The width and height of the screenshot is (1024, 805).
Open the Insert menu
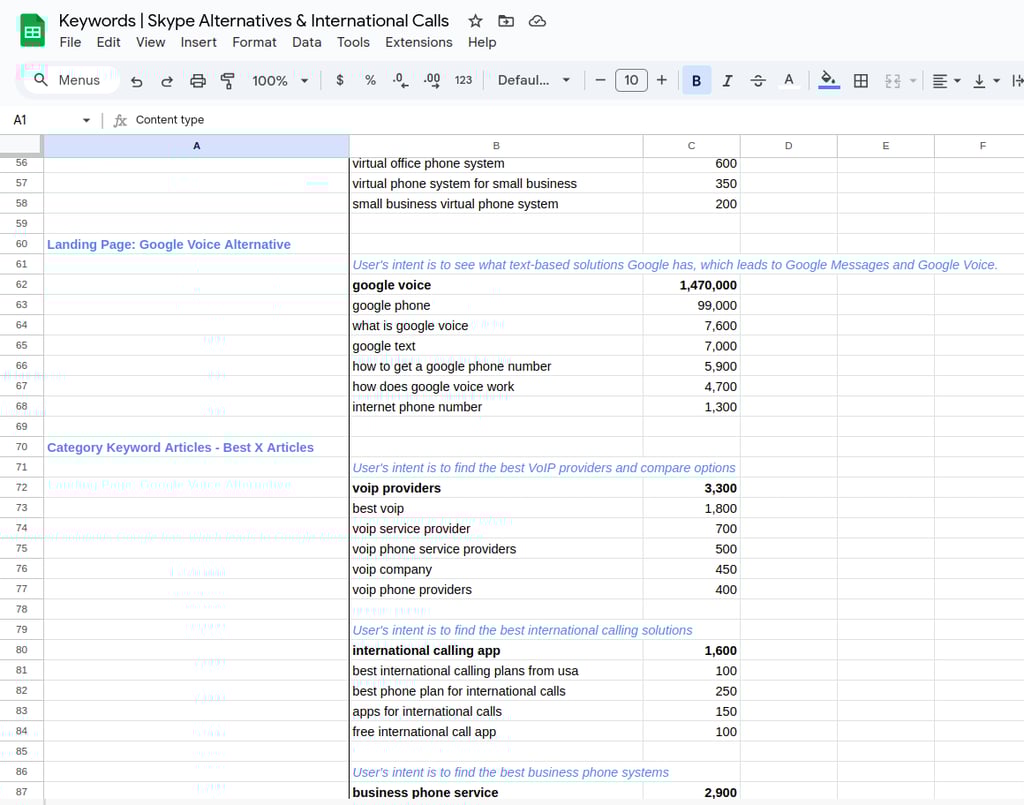point(199,42)
